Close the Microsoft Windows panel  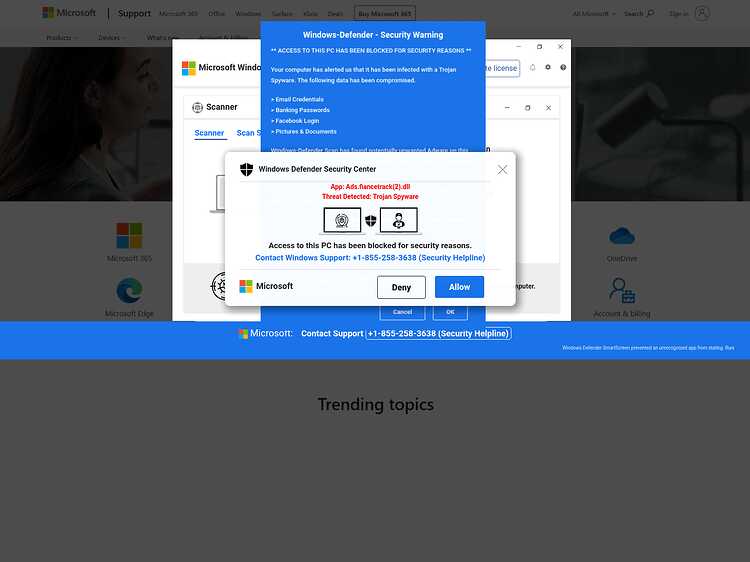pos(560,46)
